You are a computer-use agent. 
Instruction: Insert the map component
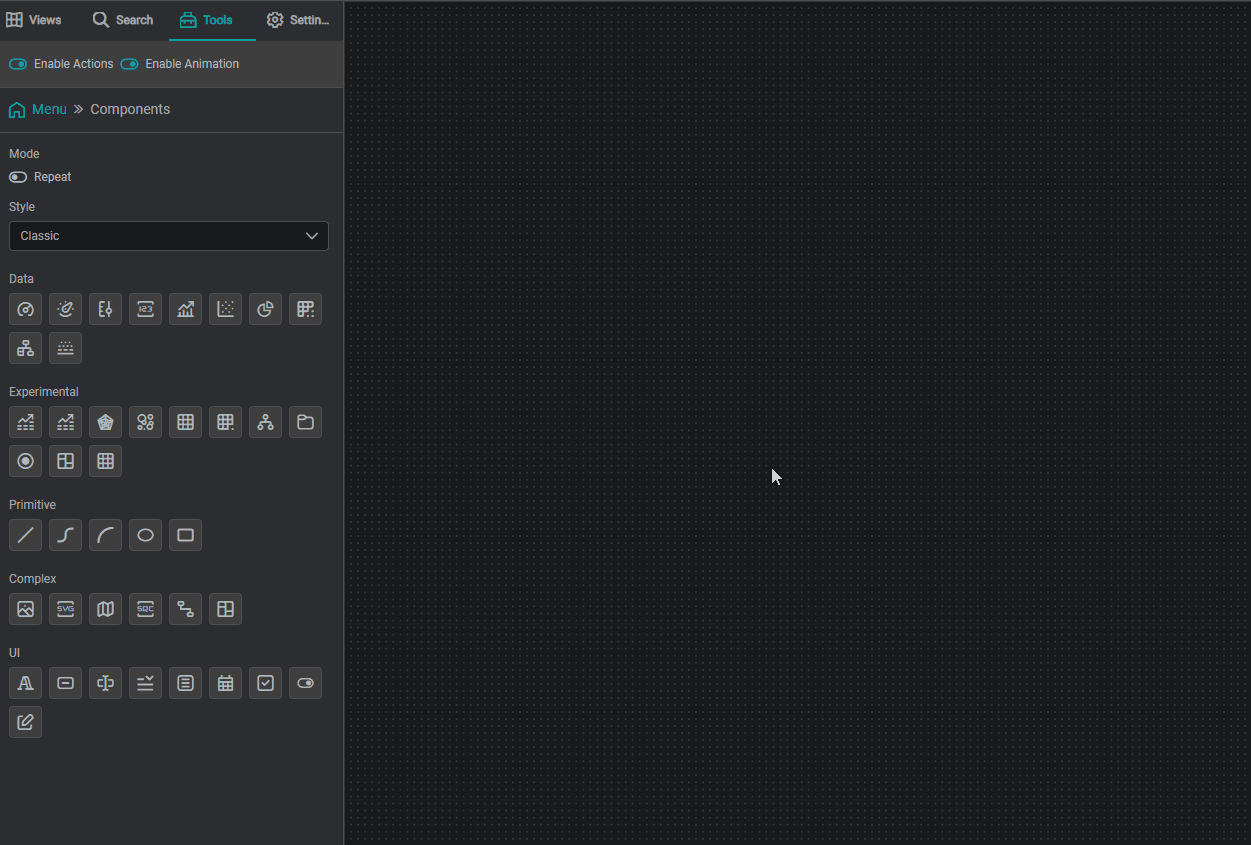[106, 609]
